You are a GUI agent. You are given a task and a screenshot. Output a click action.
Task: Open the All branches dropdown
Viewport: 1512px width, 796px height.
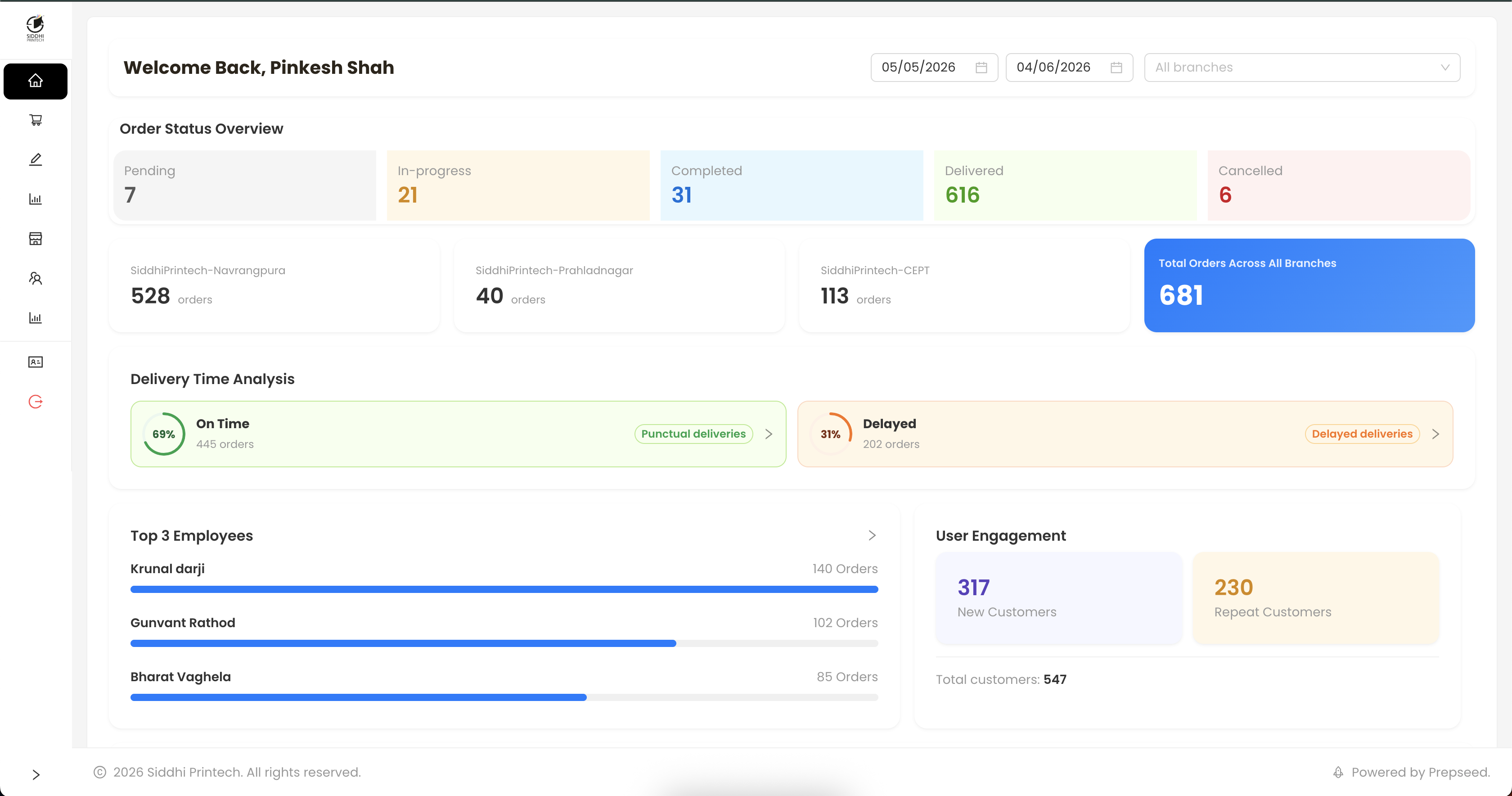coord(1302,68)
